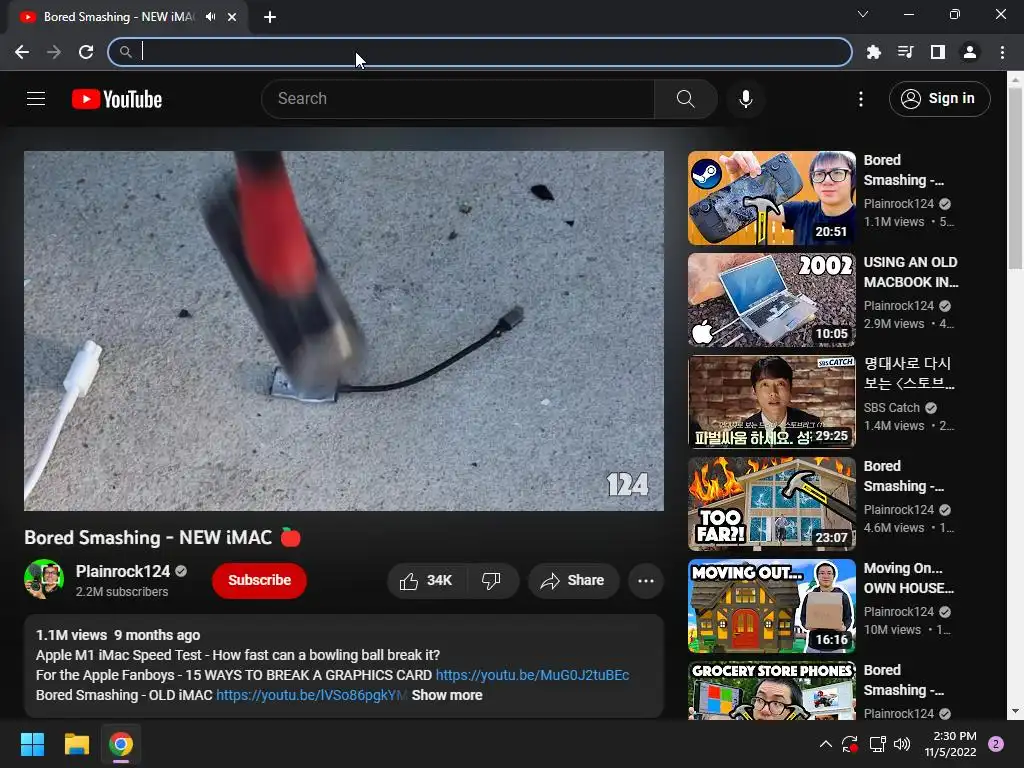Open Steam Deck smashing thumbnail 20:51
The height and width of the screenshot is (768, 1024).
tap(771, 198)
